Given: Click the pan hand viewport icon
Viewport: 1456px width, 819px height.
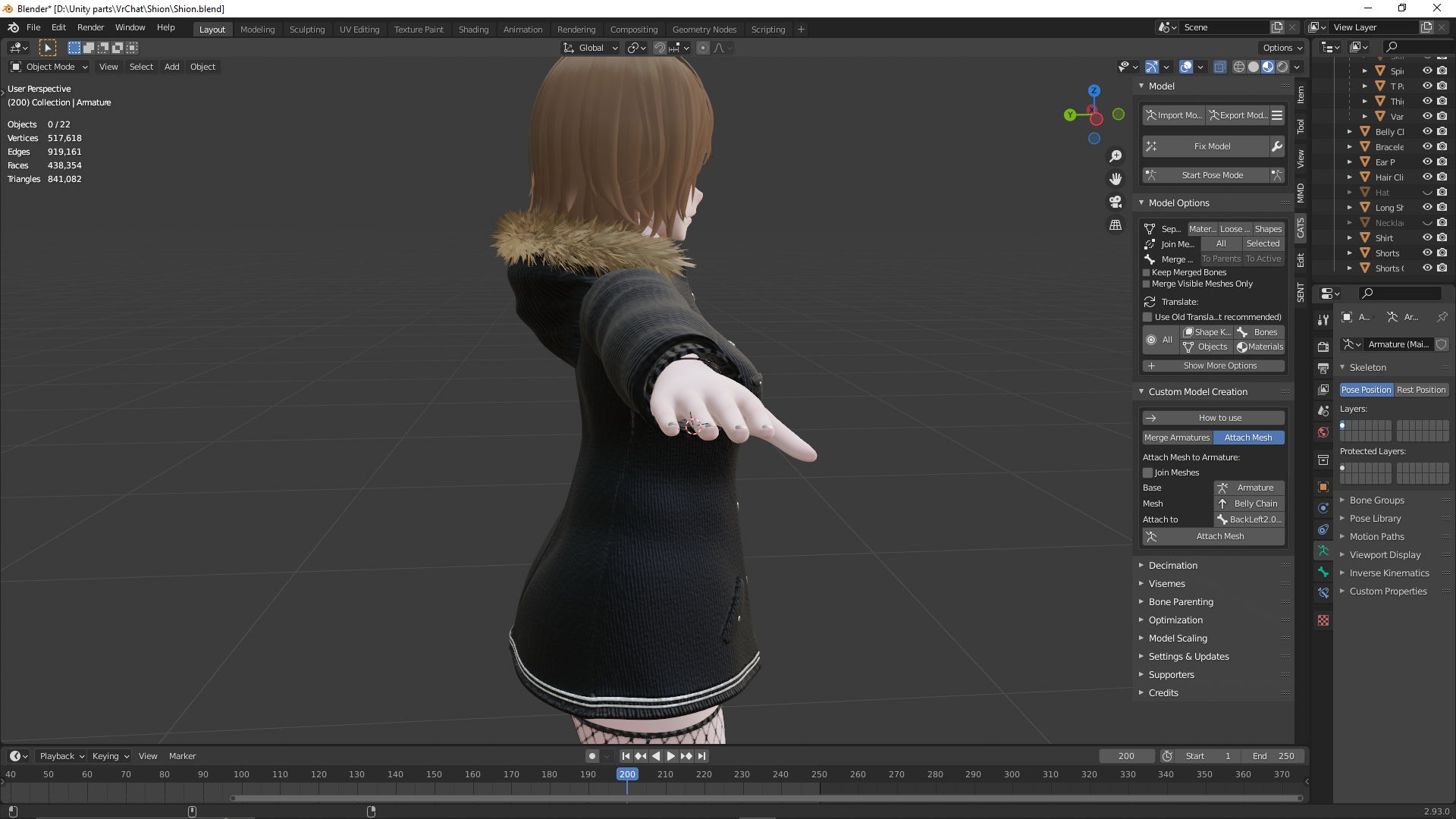Looking at the screenshot, I should (1116, 179).
